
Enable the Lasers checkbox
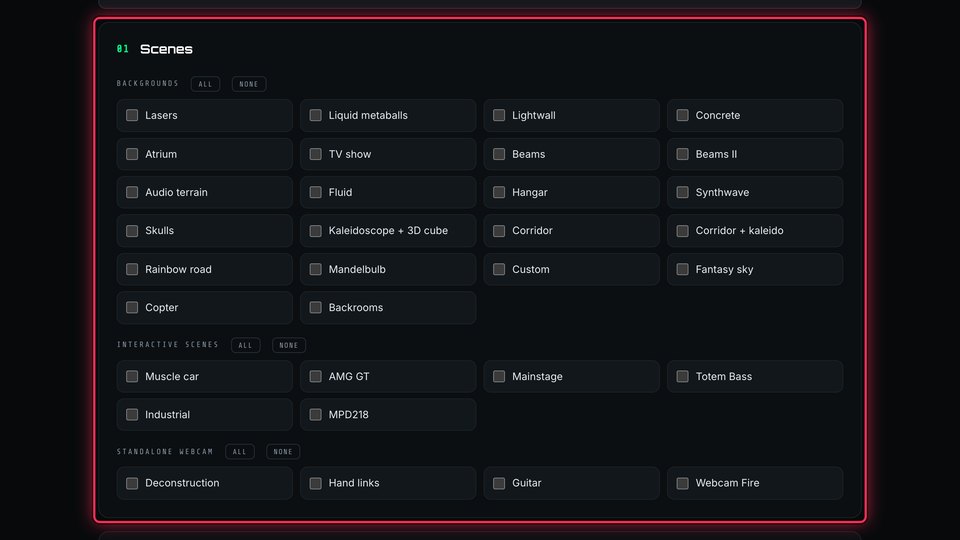tap(132, 115)
